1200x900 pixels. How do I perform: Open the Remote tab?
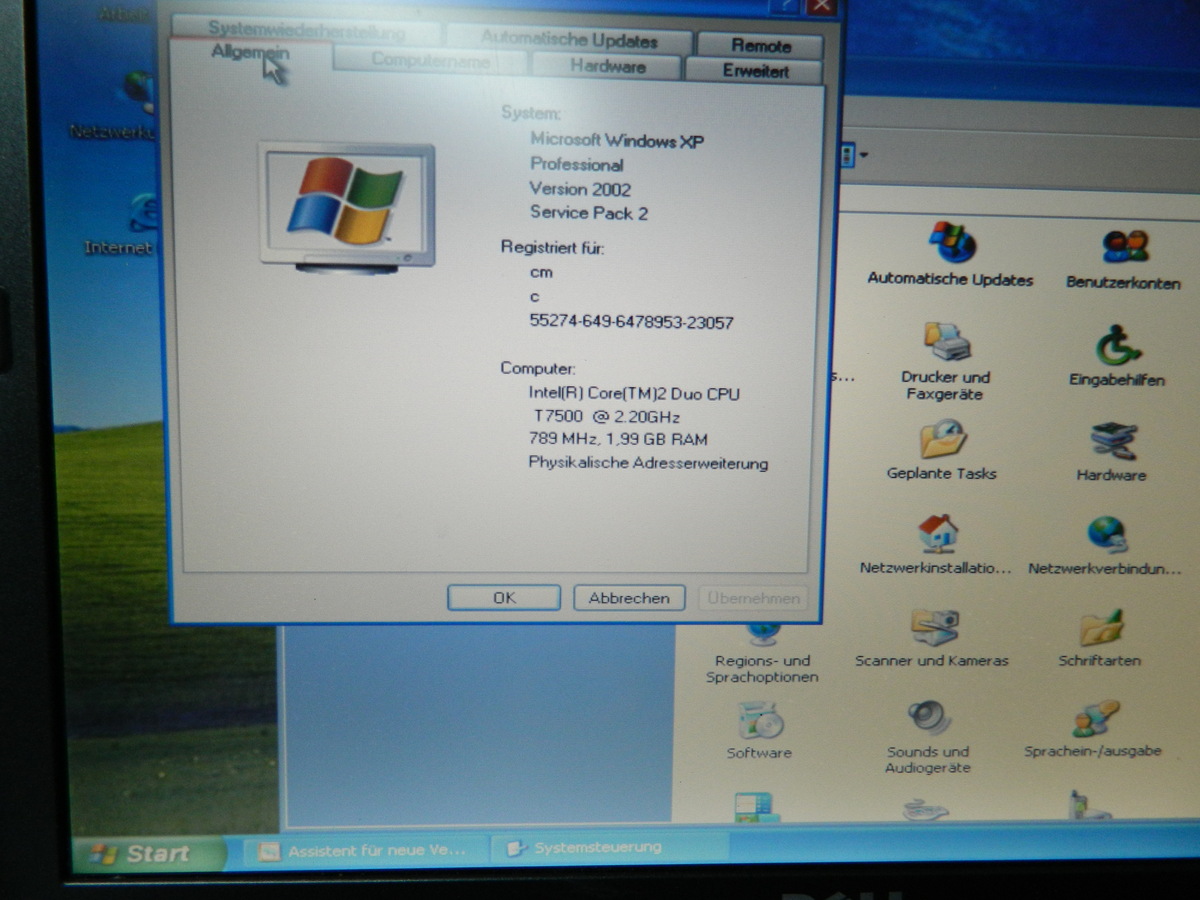point(760,45)
